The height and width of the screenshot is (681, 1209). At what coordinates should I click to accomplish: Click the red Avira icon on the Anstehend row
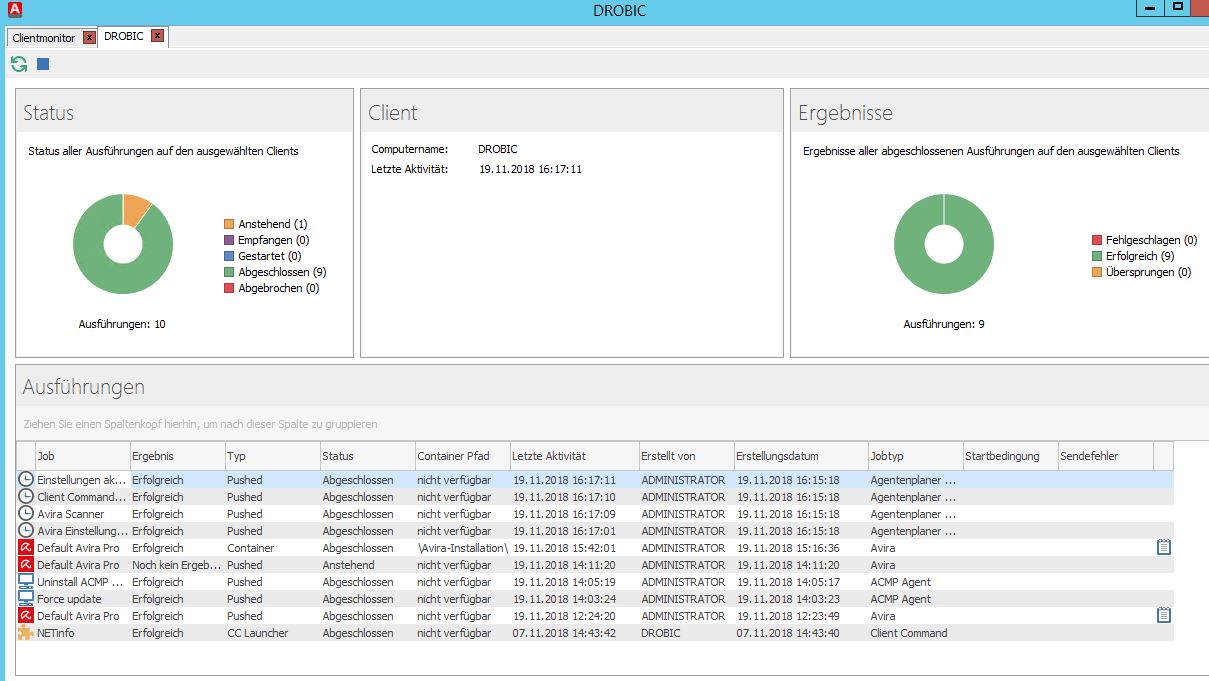(x=26, y=565)
